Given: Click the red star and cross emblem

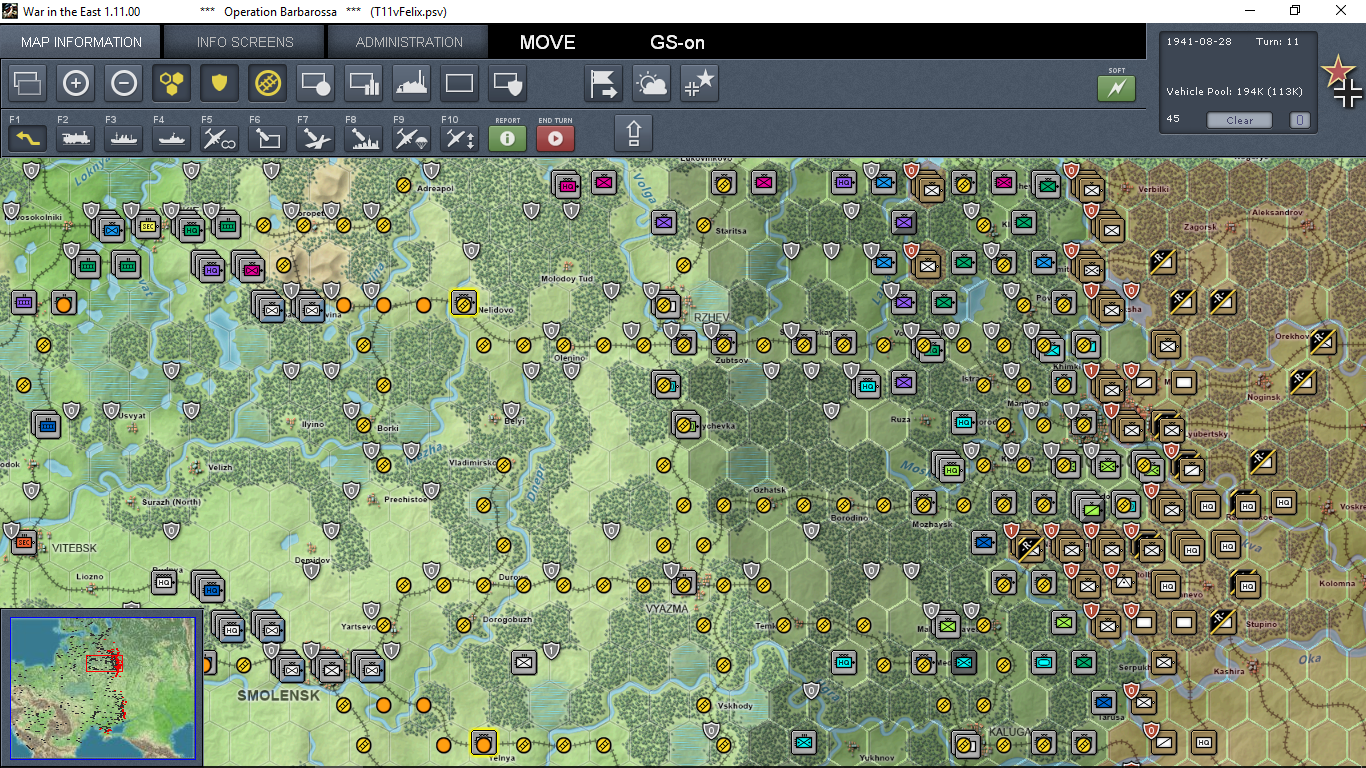Looking at the screenshot, I should pos(1341,80).
